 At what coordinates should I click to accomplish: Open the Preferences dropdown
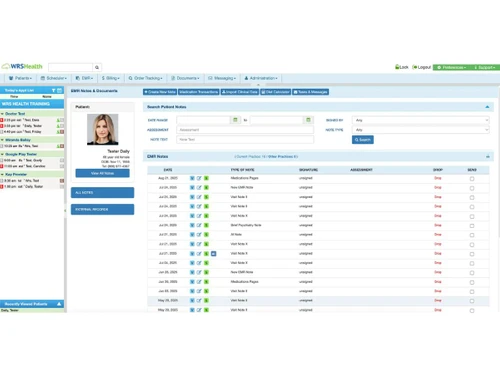(x=452, y=67)
